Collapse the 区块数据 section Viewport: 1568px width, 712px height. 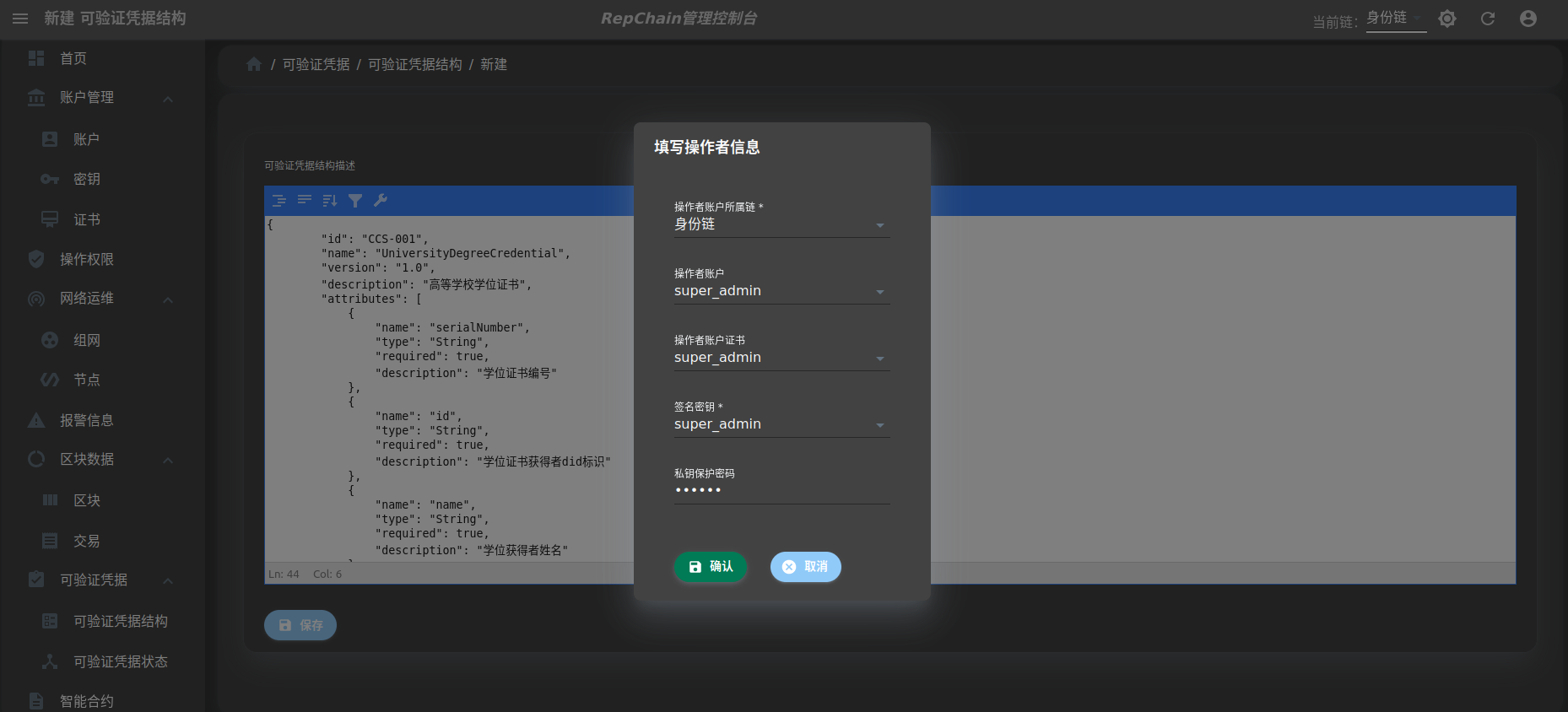click(x=168, y=460)
